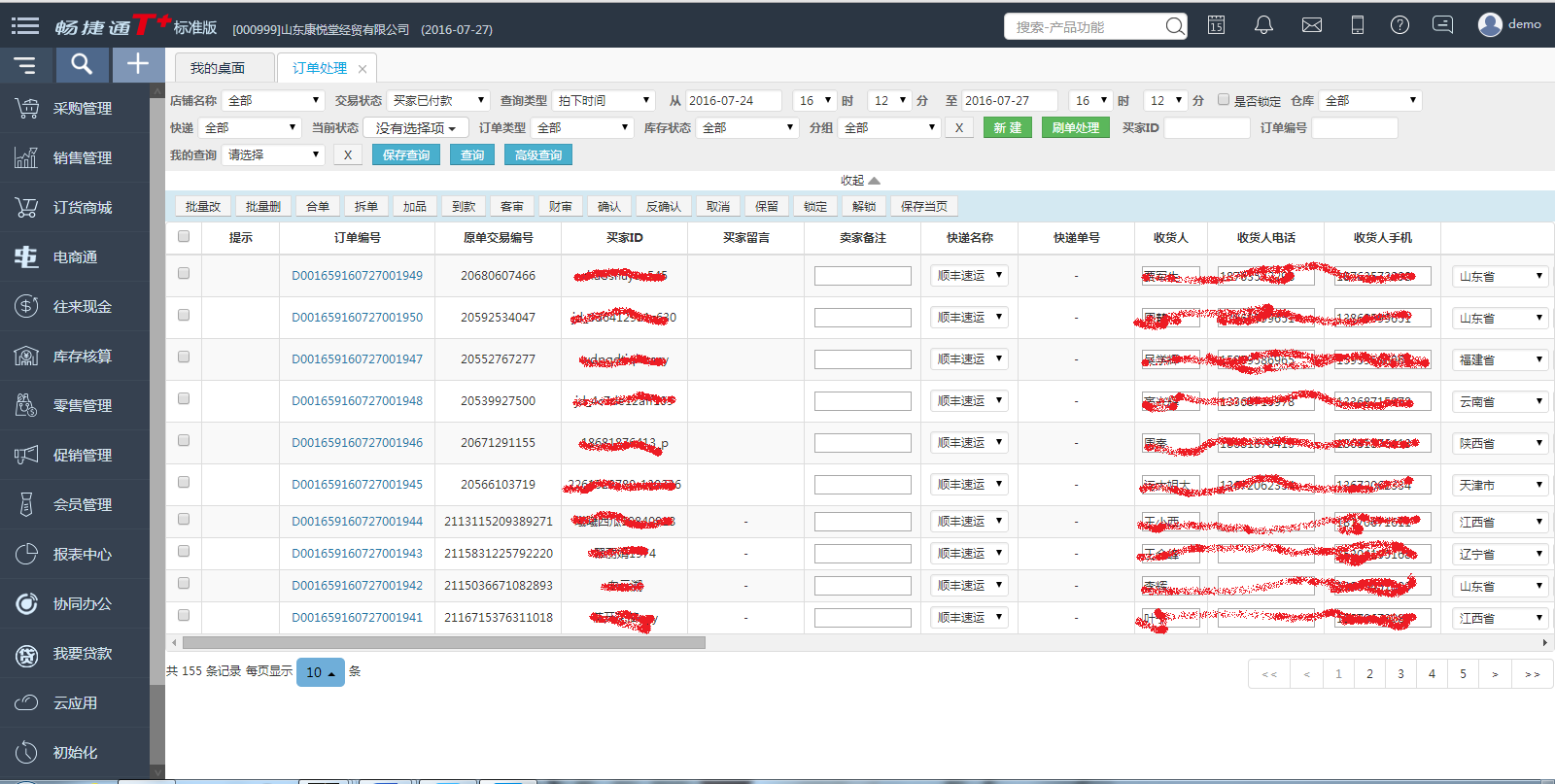Open the mobile phone icon

(x=1358, y=25)
